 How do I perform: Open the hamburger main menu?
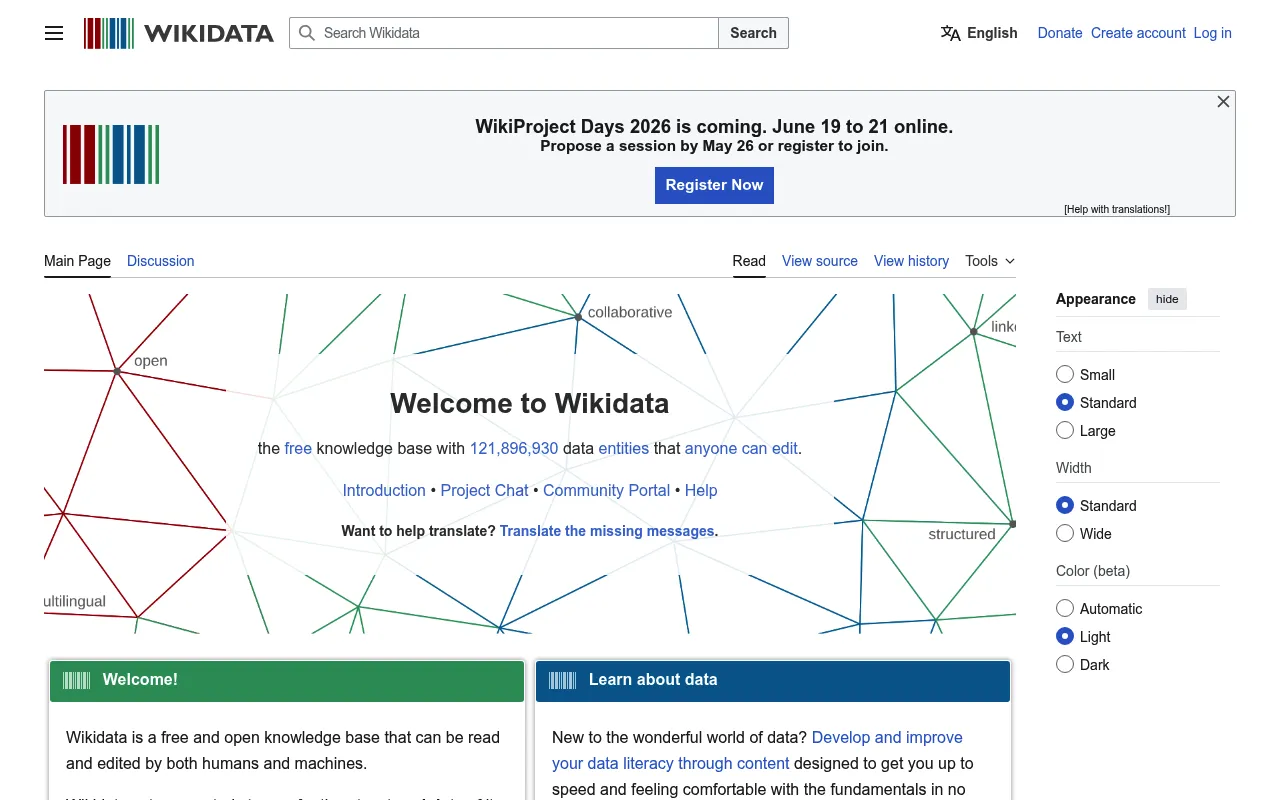tap(54, 33)
